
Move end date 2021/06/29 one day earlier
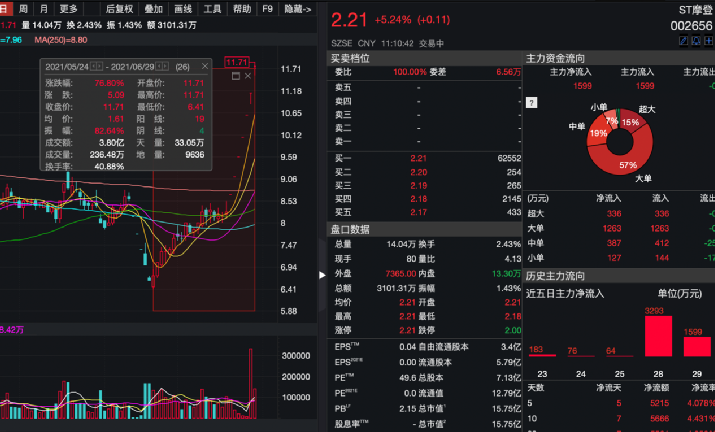(159, 67)
